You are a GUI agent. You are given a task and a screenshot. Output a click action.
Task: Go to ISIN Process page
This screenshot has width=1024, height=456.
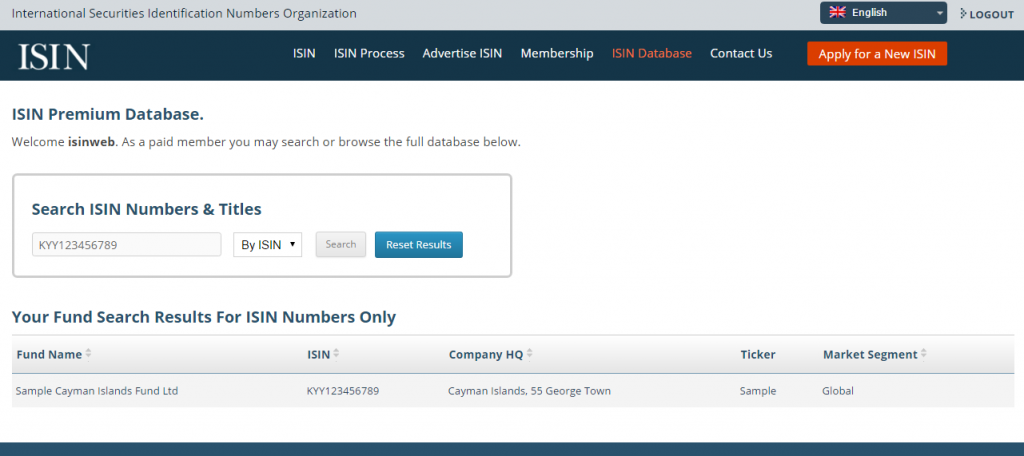(x=369, y=54)
